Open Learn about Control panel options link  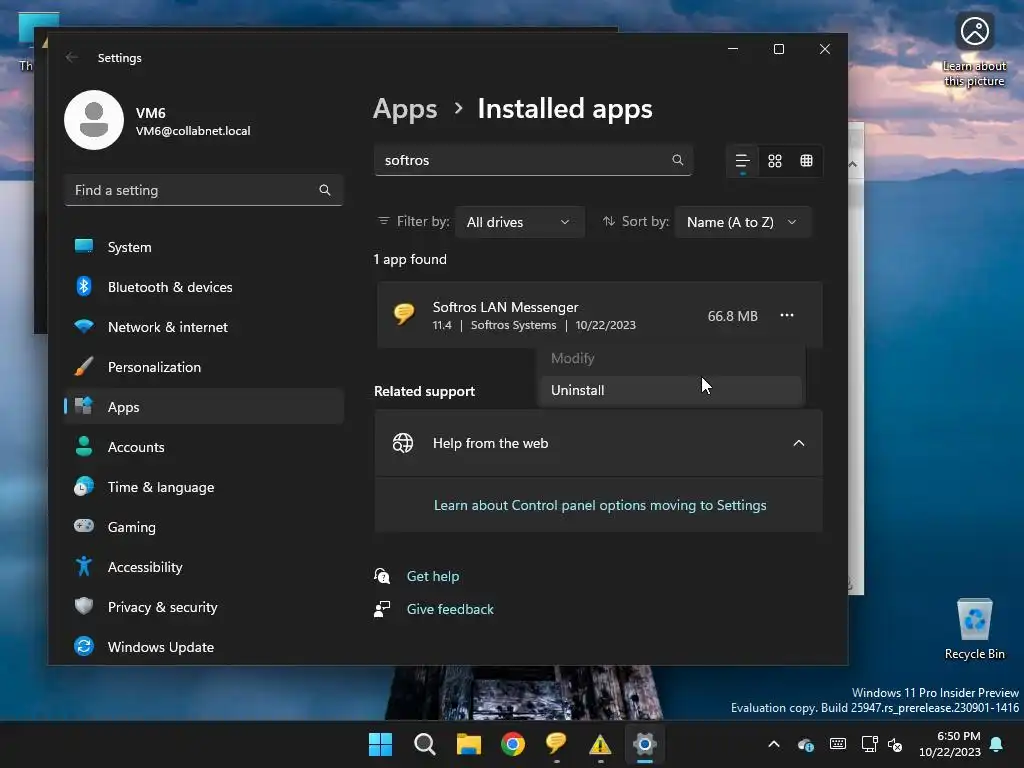click(x=600, y=505)
